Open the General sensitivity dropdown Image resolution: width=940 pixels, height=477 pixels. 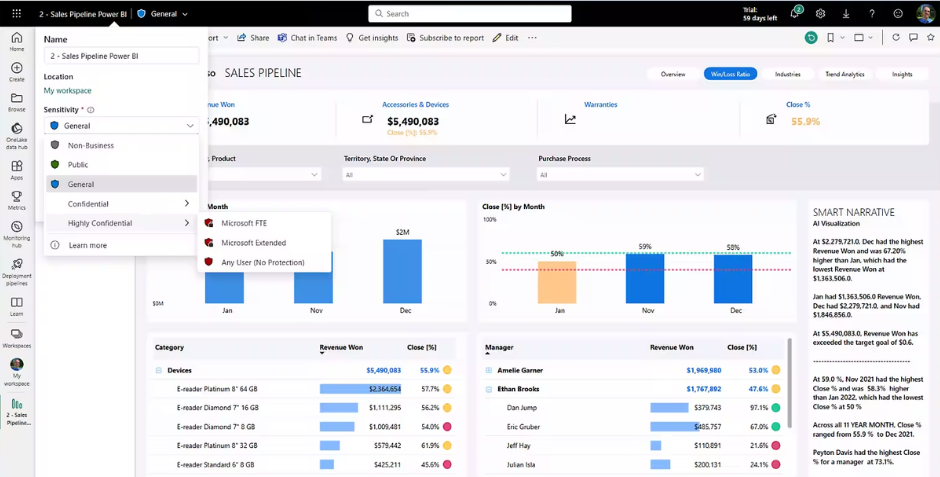(121, 126)
